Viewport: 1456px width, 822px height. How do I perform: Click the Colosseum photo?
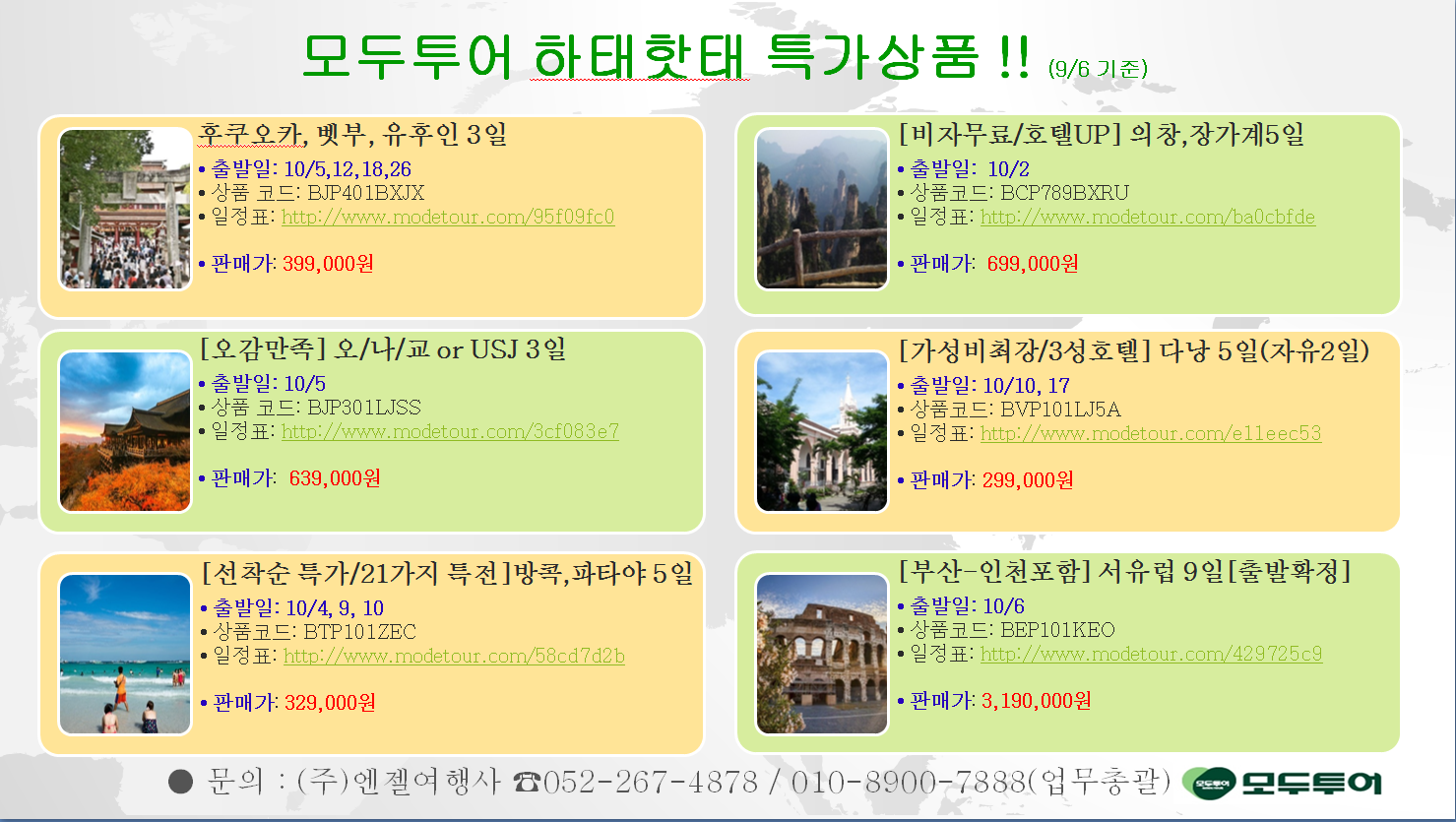(x=822, y=655)
